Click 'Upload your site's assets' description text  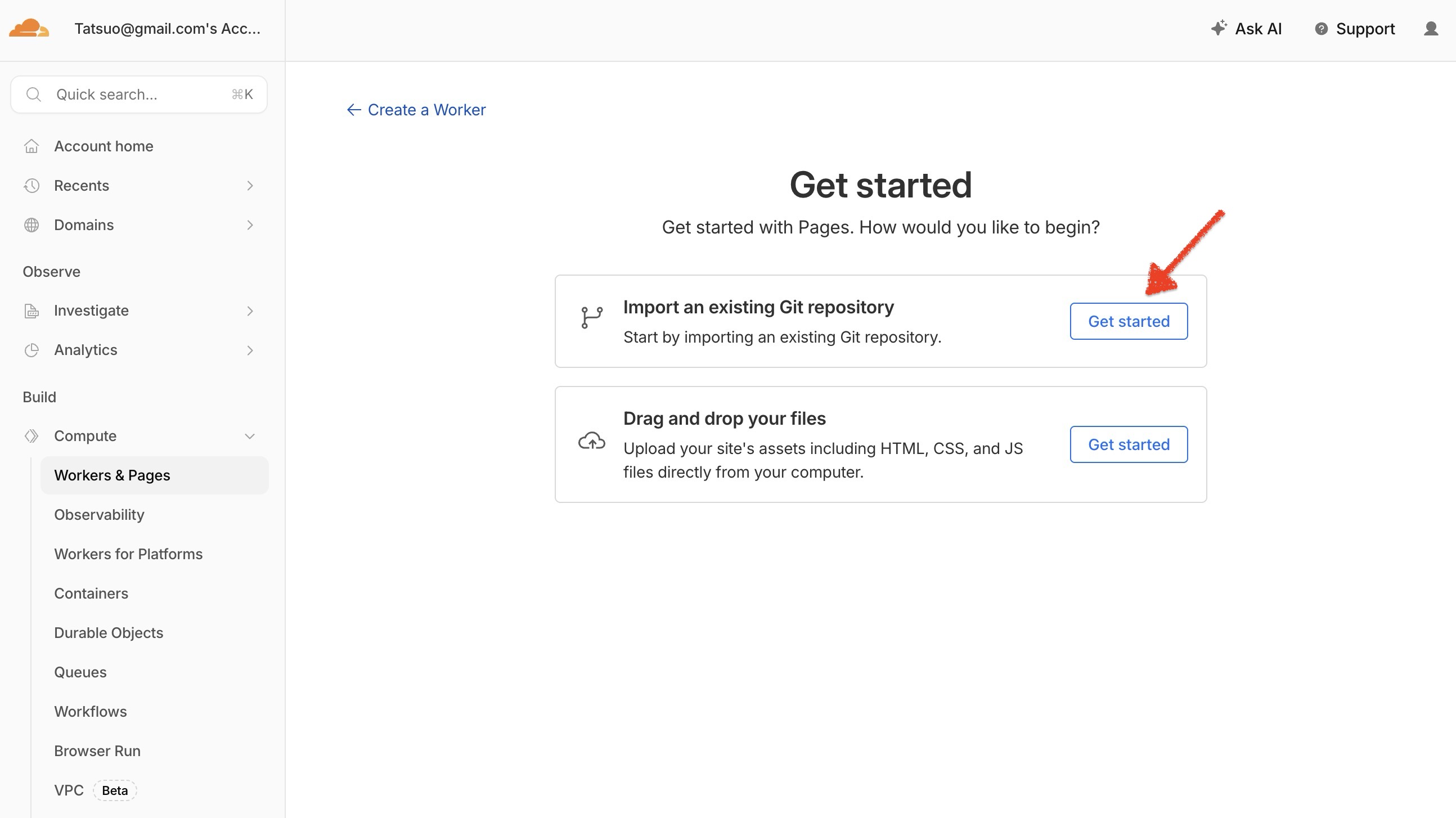(x=823, y=460)
